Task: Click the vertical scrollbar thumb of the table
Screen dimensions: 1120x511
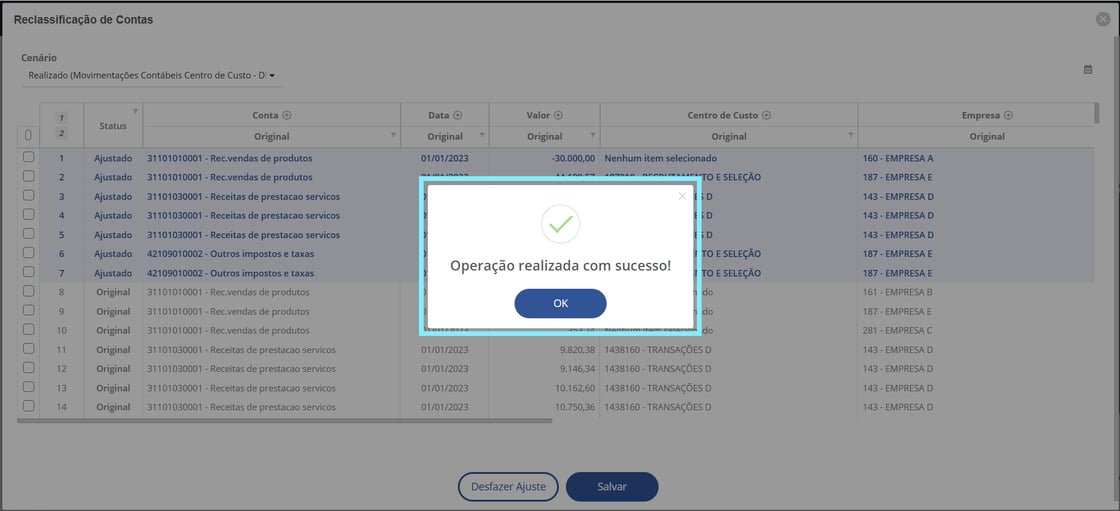Action: (1096, 114)
